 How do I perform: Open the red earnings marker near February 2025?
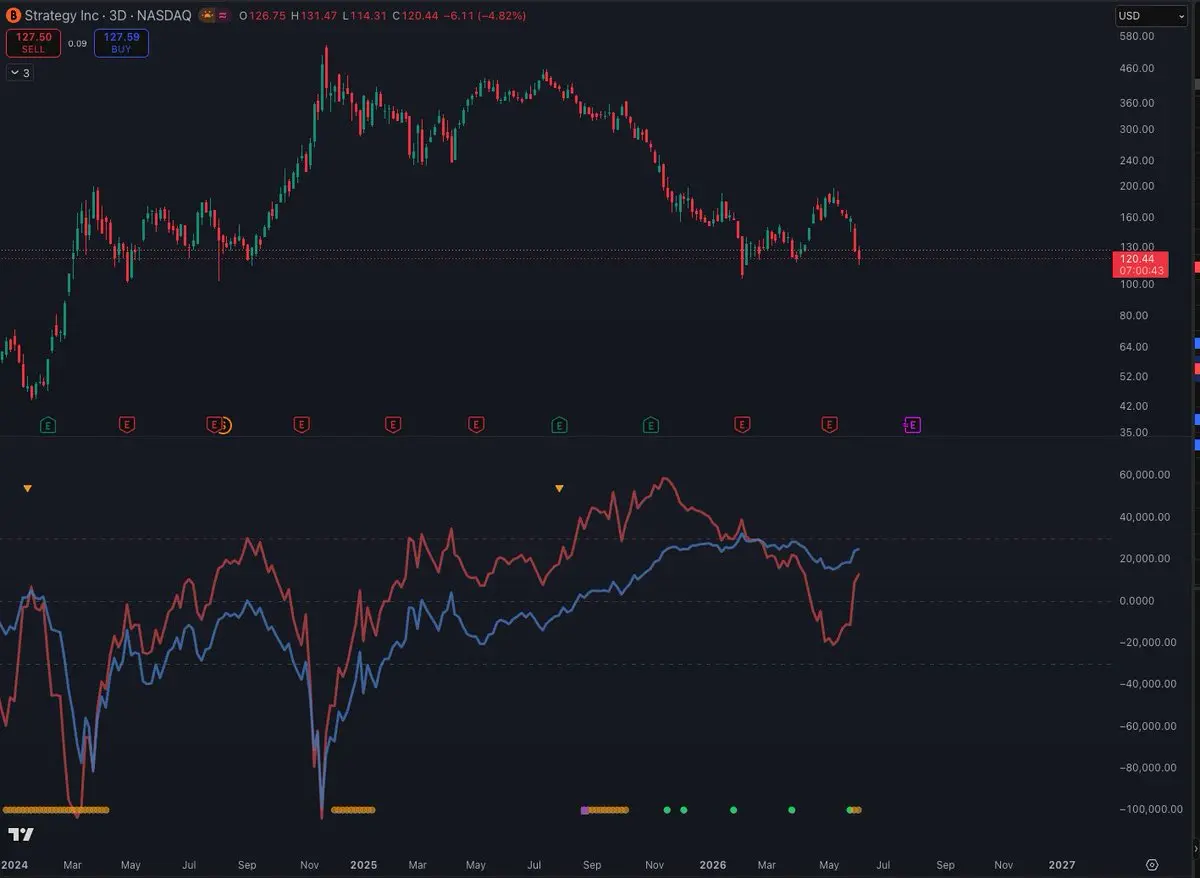[x=392, y=425]
